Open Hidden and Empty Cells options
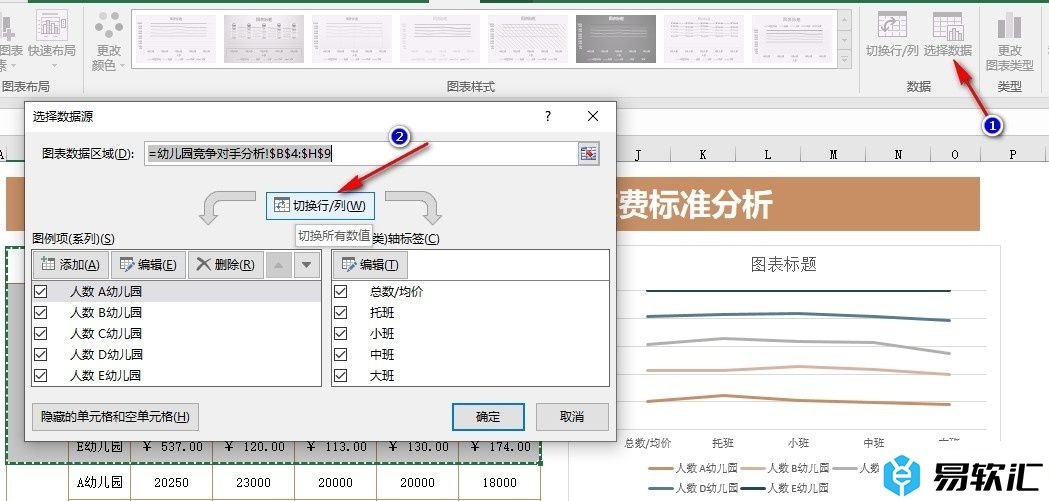Image resolution: width=1049 pixels, height=501 pixels. [x=116, y=417]
